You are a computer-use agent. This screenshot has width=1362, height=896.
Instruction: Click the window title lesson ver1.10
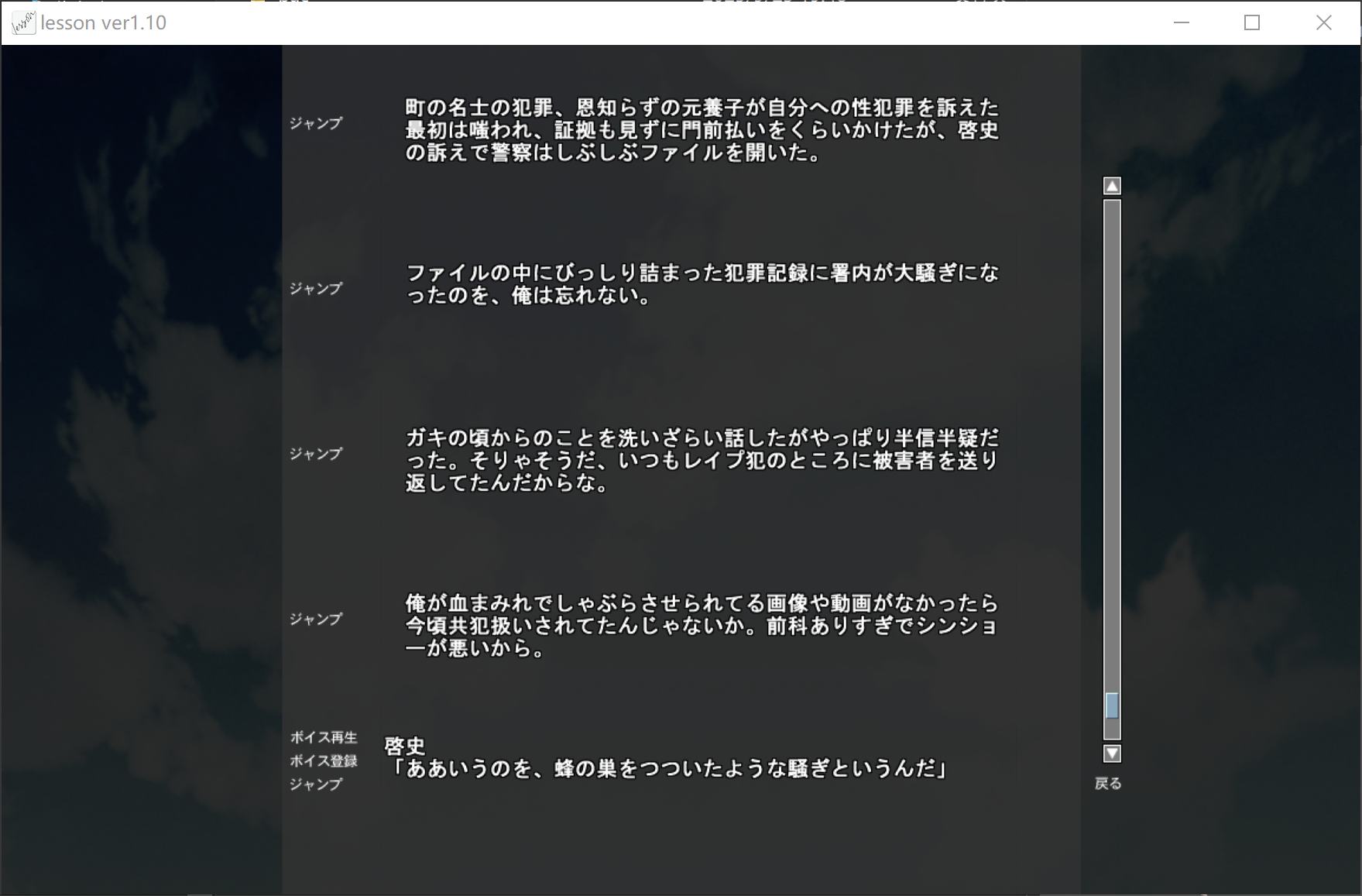[x=104, y=23]
